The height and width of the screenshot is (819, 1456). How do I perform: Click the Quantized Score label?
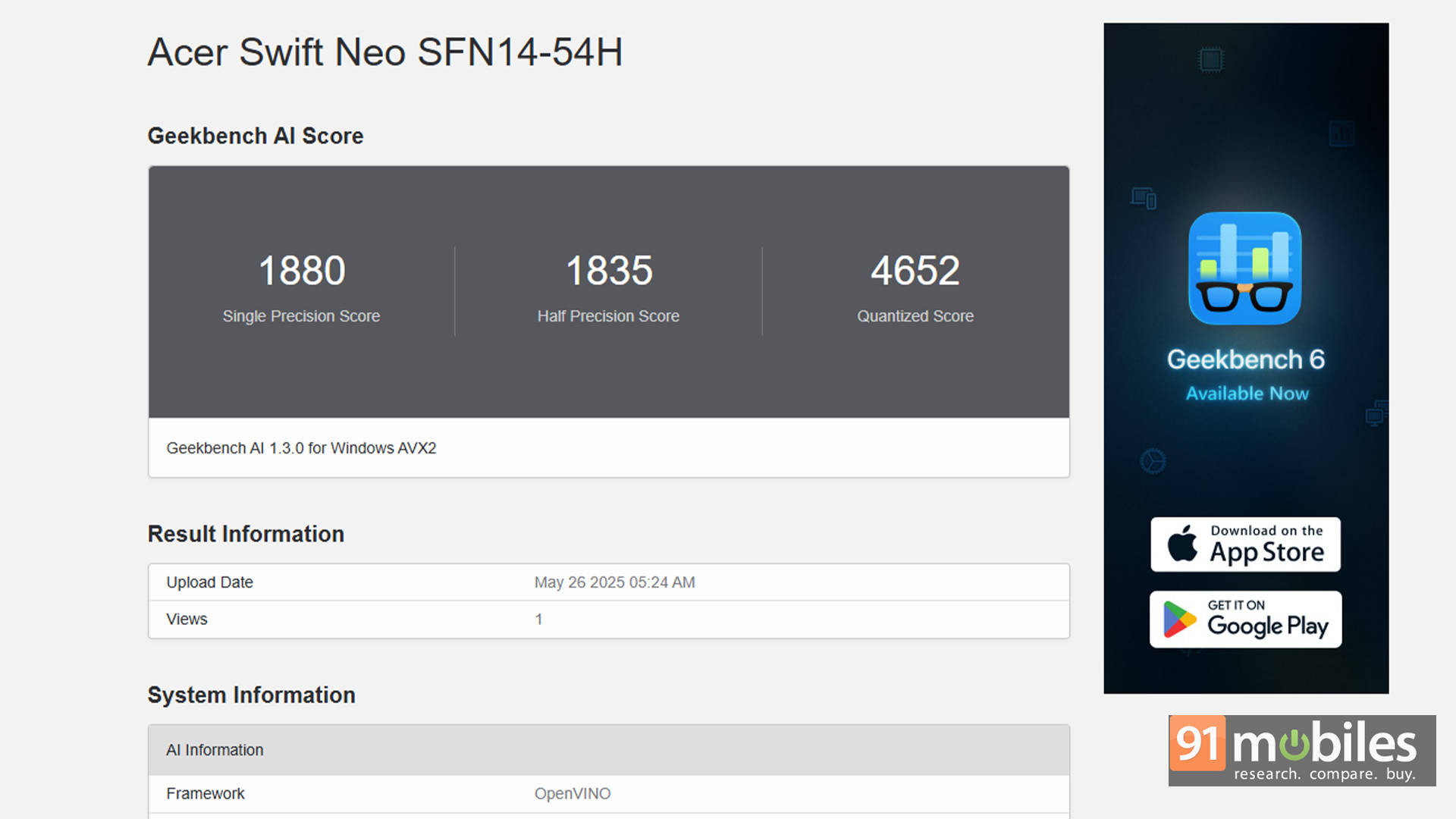(x=915, y=316)
